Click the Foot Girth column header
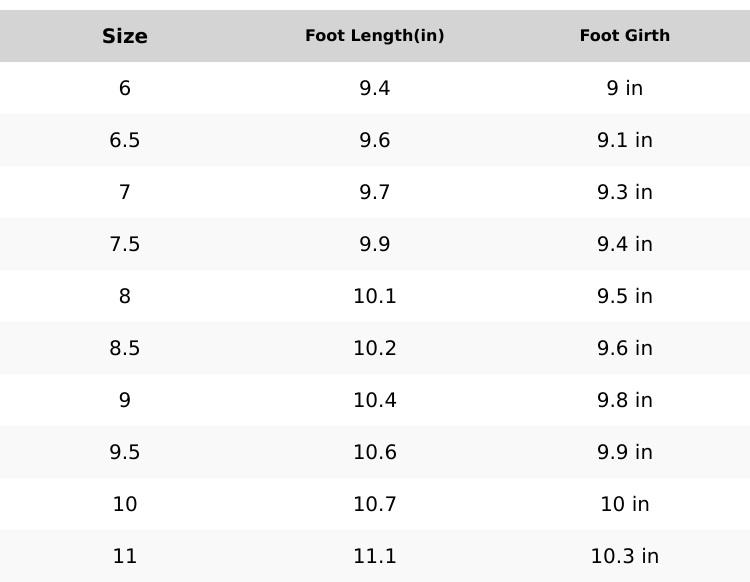The height and width of the screenshot is (582, 750). [x=625, y=35]
